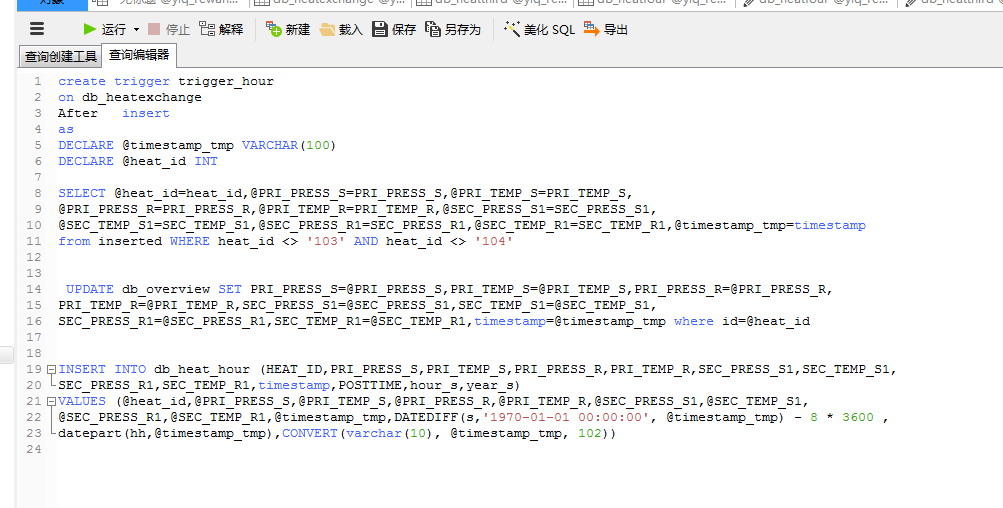Save the query with 保存
This screenshot has width=1003, height=508.
[394, 29]
